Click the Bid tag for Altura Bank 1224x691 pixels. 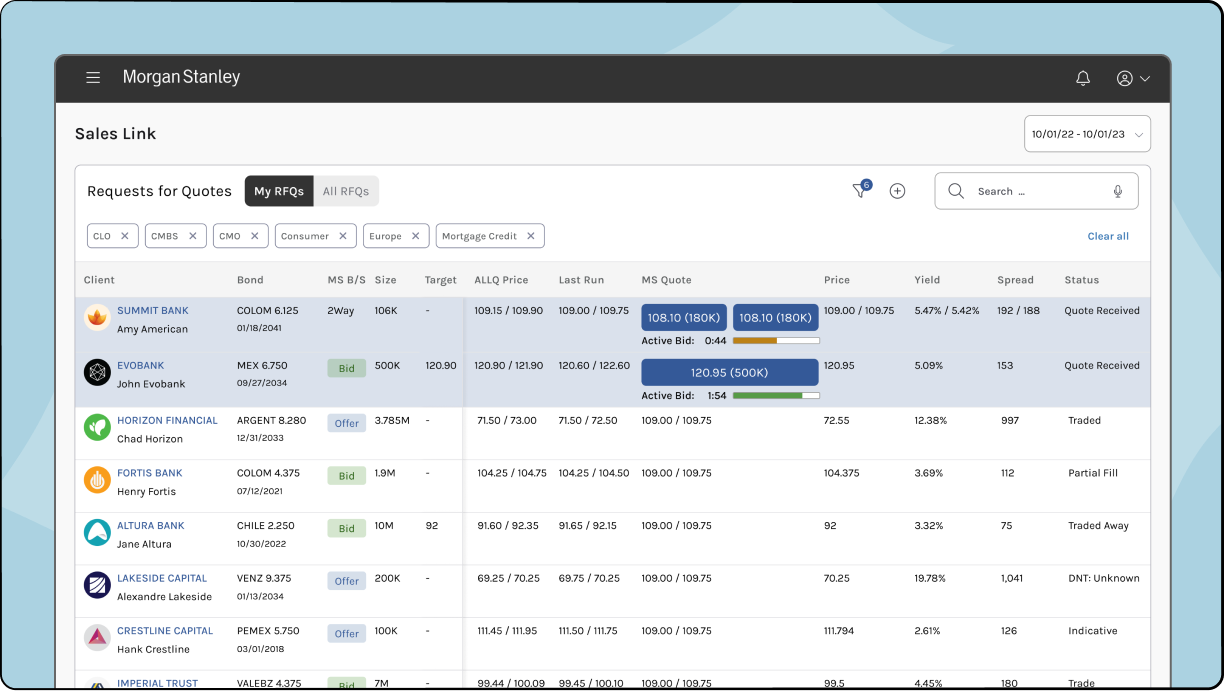(346, 529)
